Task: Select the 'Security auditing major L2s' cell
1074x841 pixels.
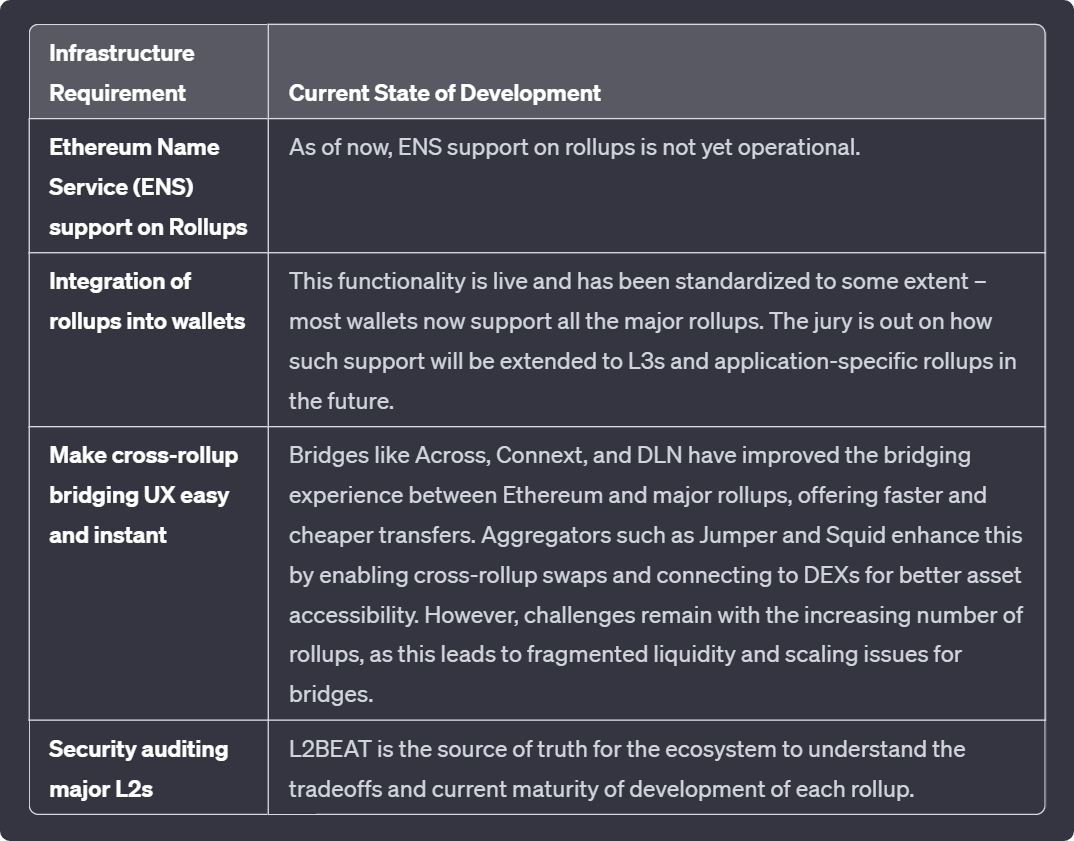Action: pos(138,769)
